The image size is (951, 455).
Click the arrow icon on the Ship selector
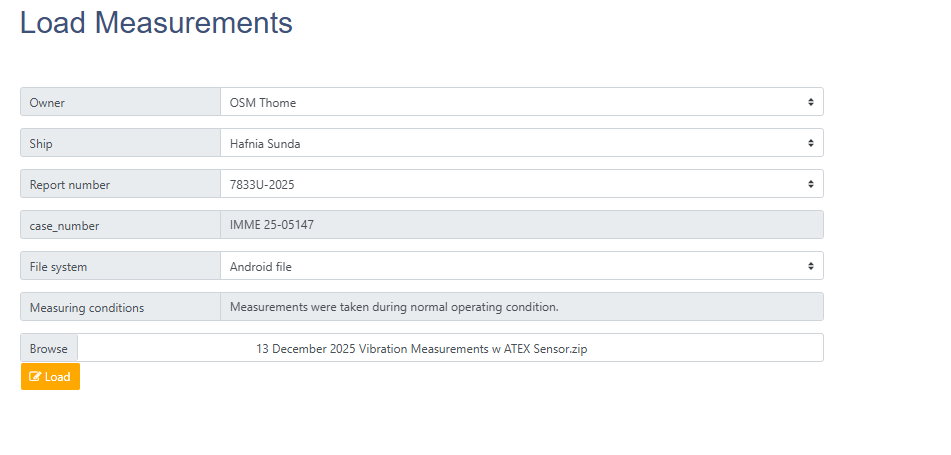810,143
